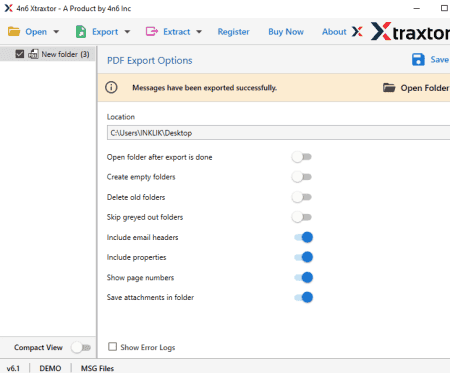Screen dimensions: 450x373
Task: Click the Register link
Action: [234, 32]
